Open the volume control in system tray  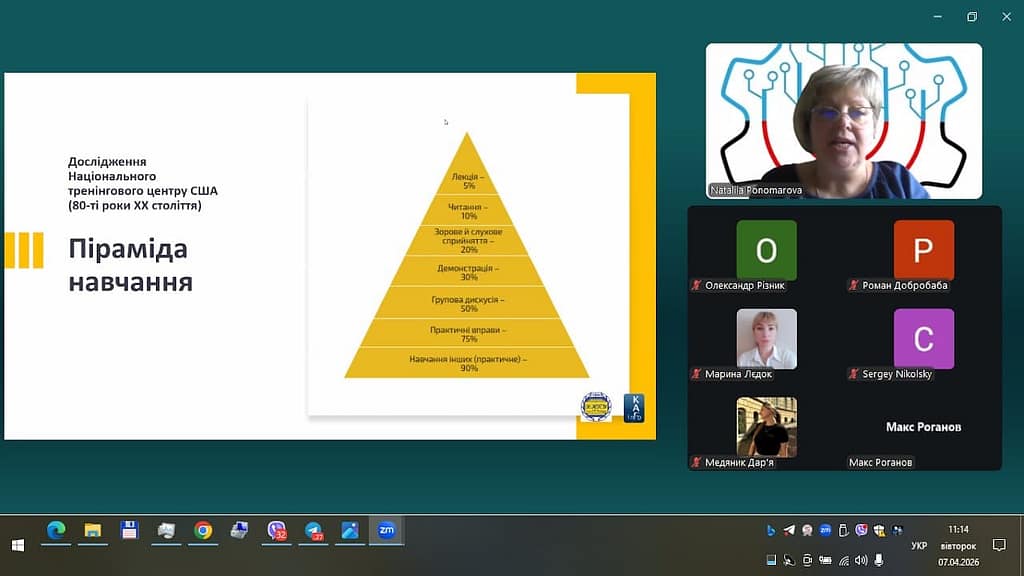tap(861, 560)
